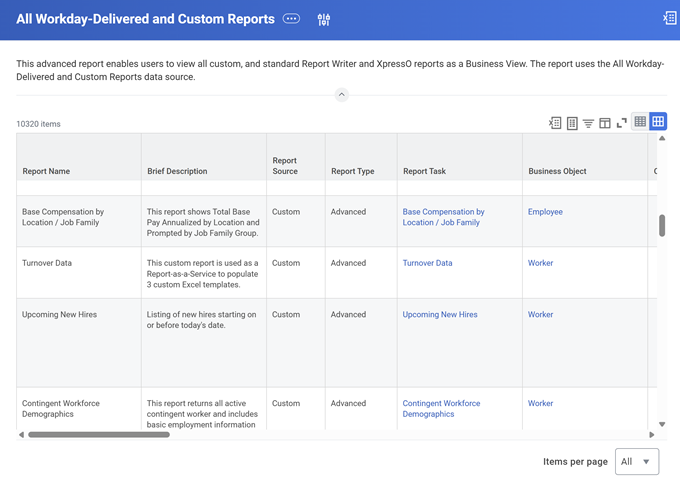
Task: Open Base Compensation by Location / Job Family link
Action: click(x=443, y=217)
